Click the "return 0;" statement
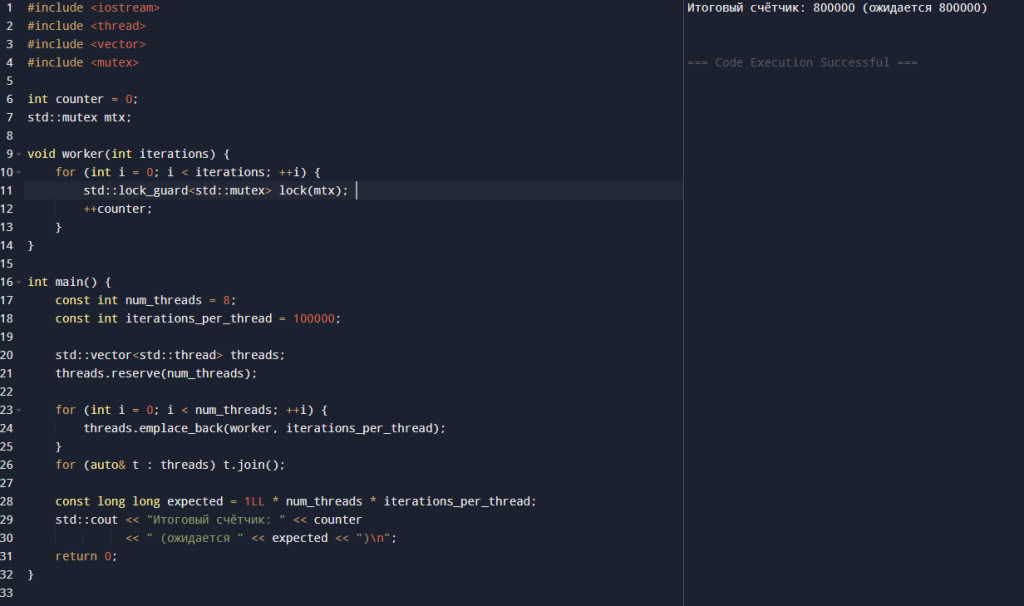The height and width of the screenshot is (606, 1024). click(x=86, y=556)
